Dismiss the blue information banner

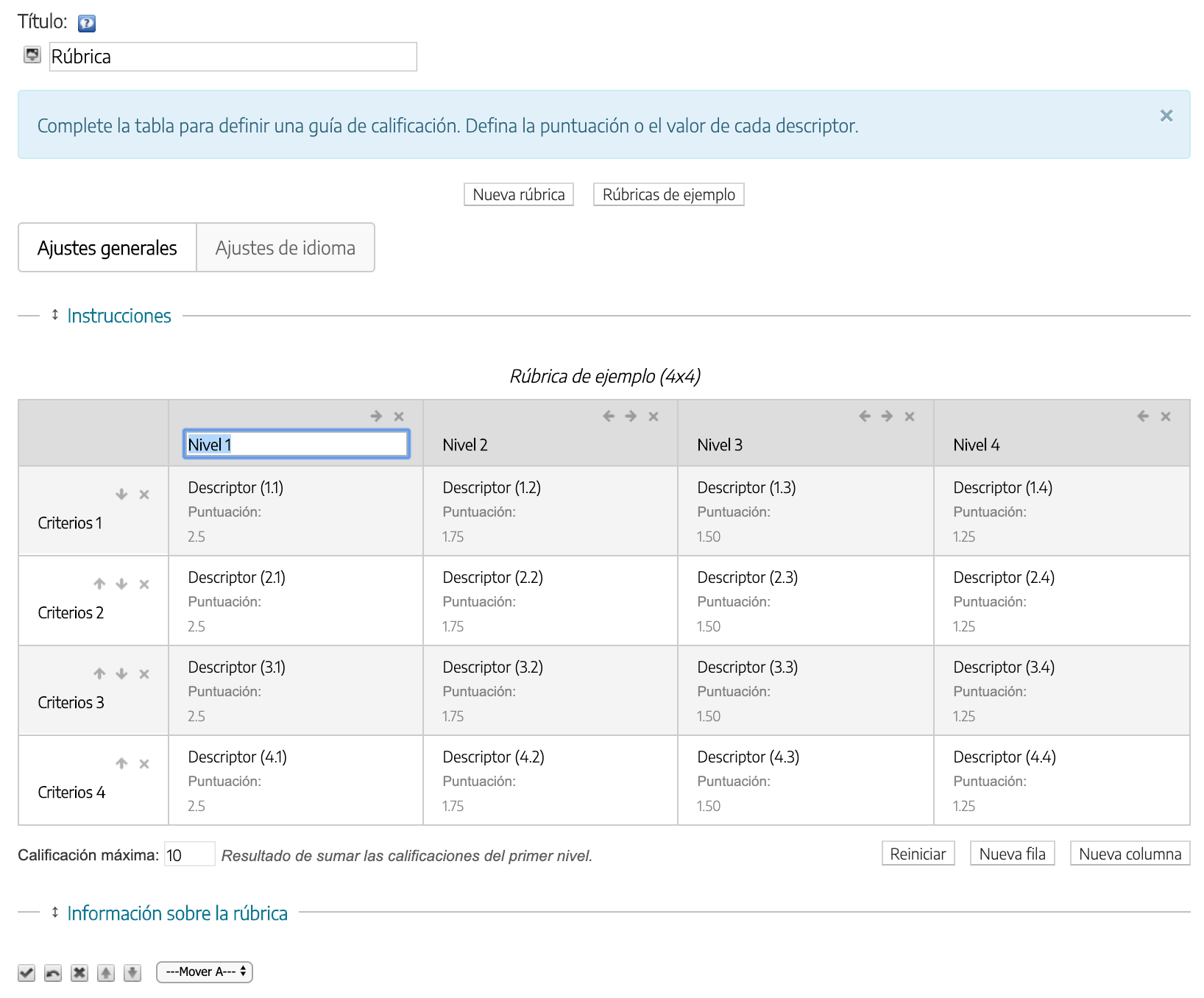click(x=1166, y=116)
